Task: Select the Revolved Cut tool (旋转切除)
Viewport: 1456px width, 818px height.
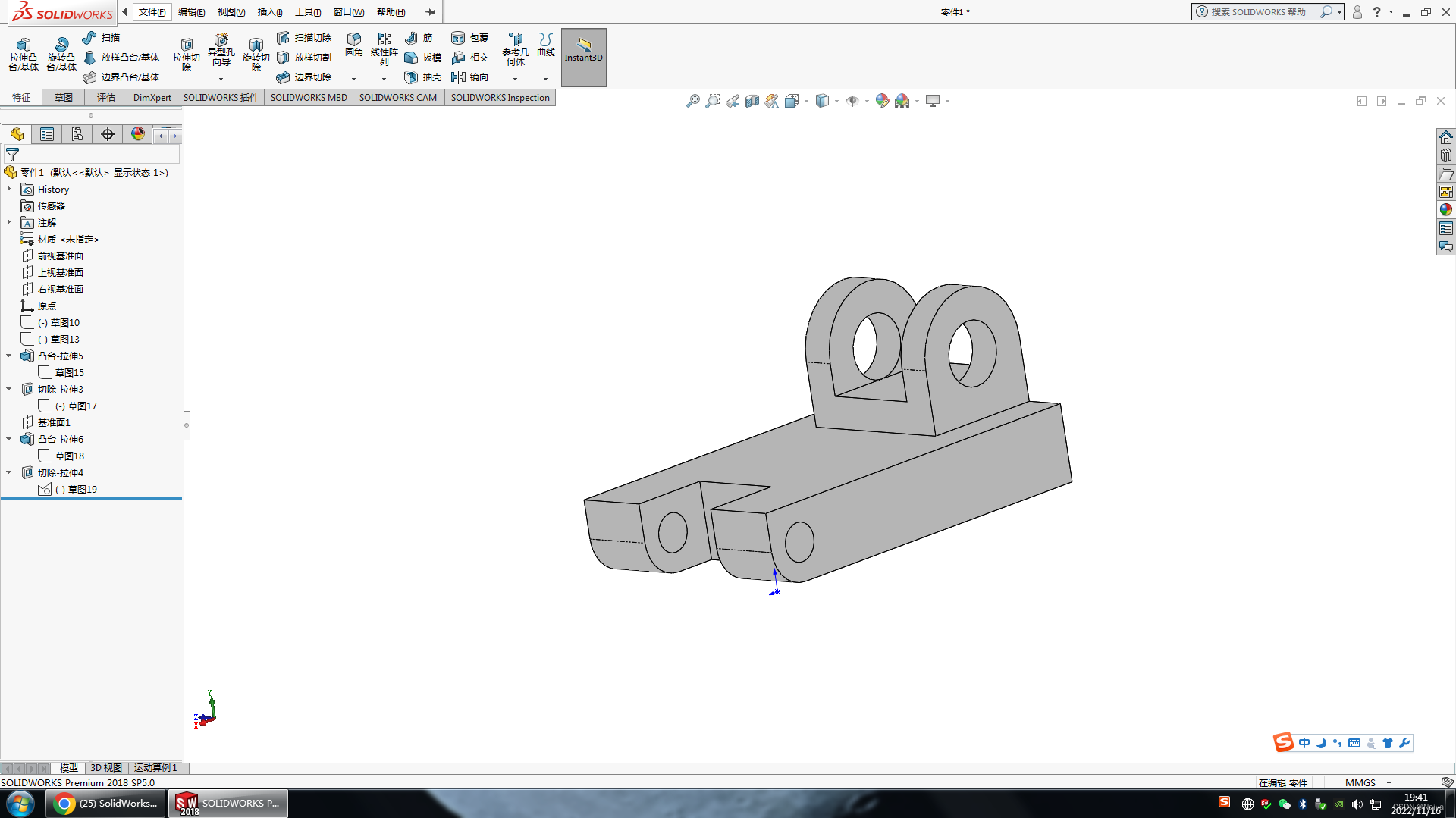Action: tap(256, 55)
